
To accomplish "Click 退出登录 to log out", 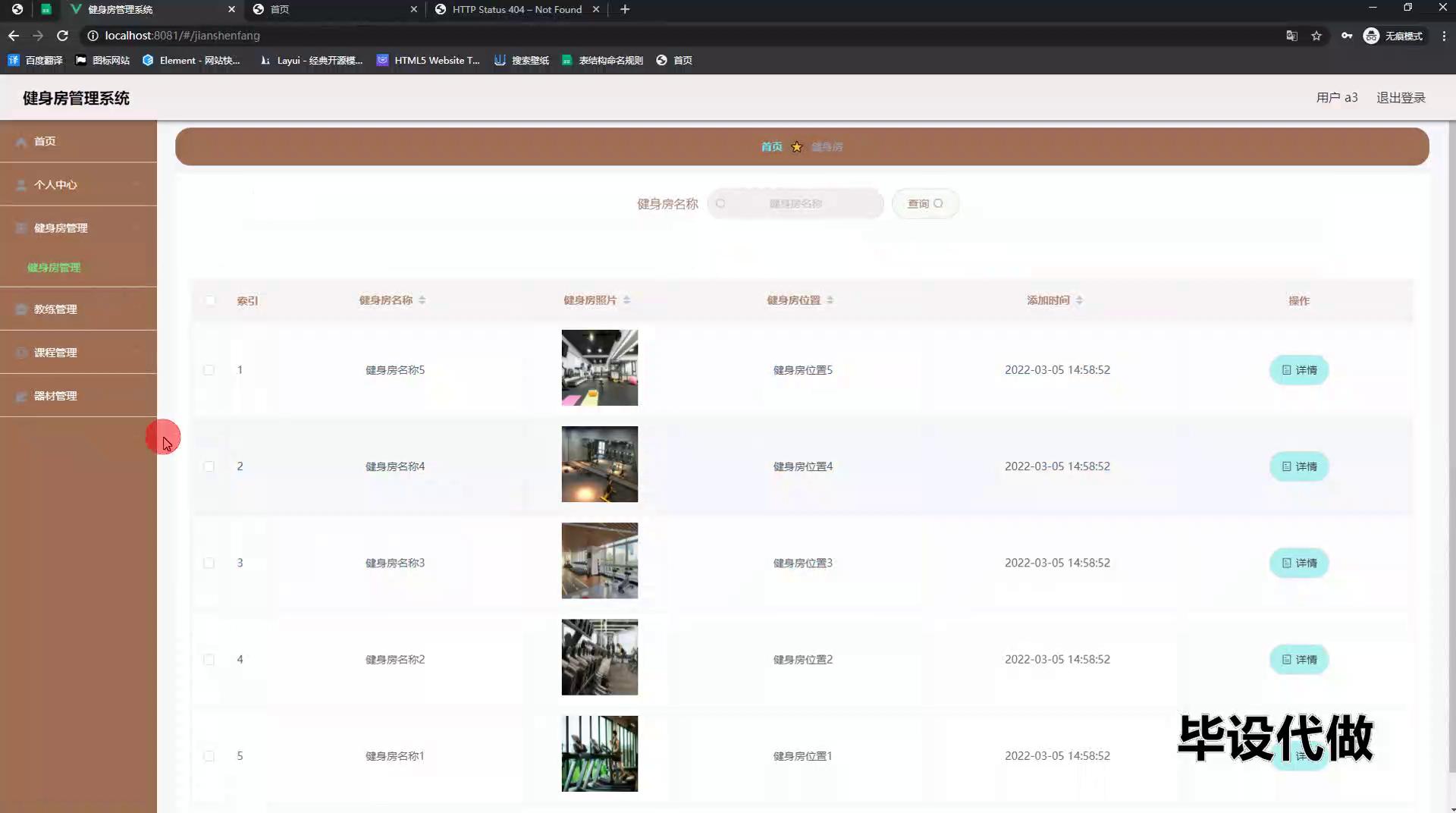I will point(1401,98).
